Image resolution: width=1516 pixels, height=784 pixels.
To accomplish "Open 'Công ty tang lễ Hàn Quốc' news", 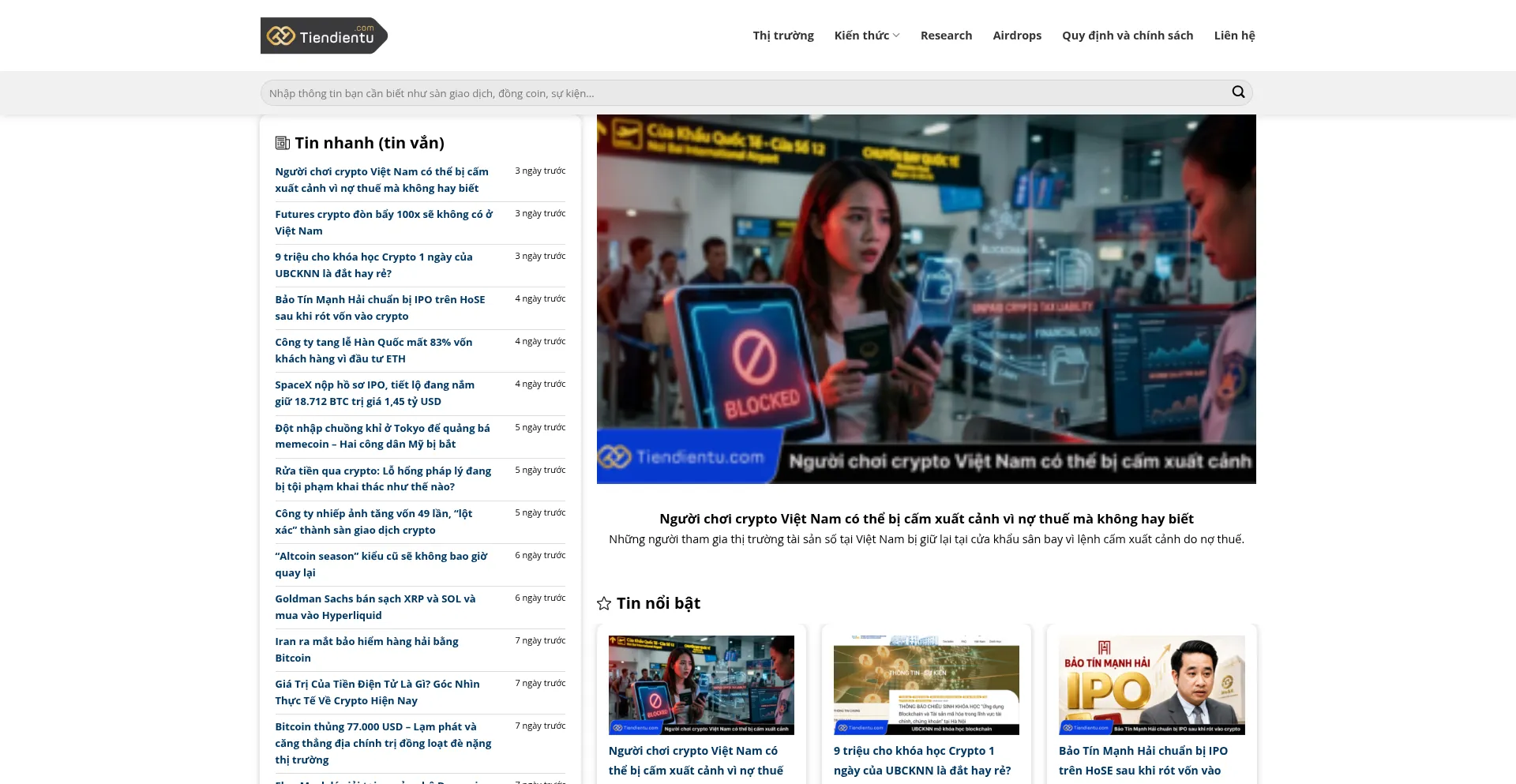I will [373, 351].
